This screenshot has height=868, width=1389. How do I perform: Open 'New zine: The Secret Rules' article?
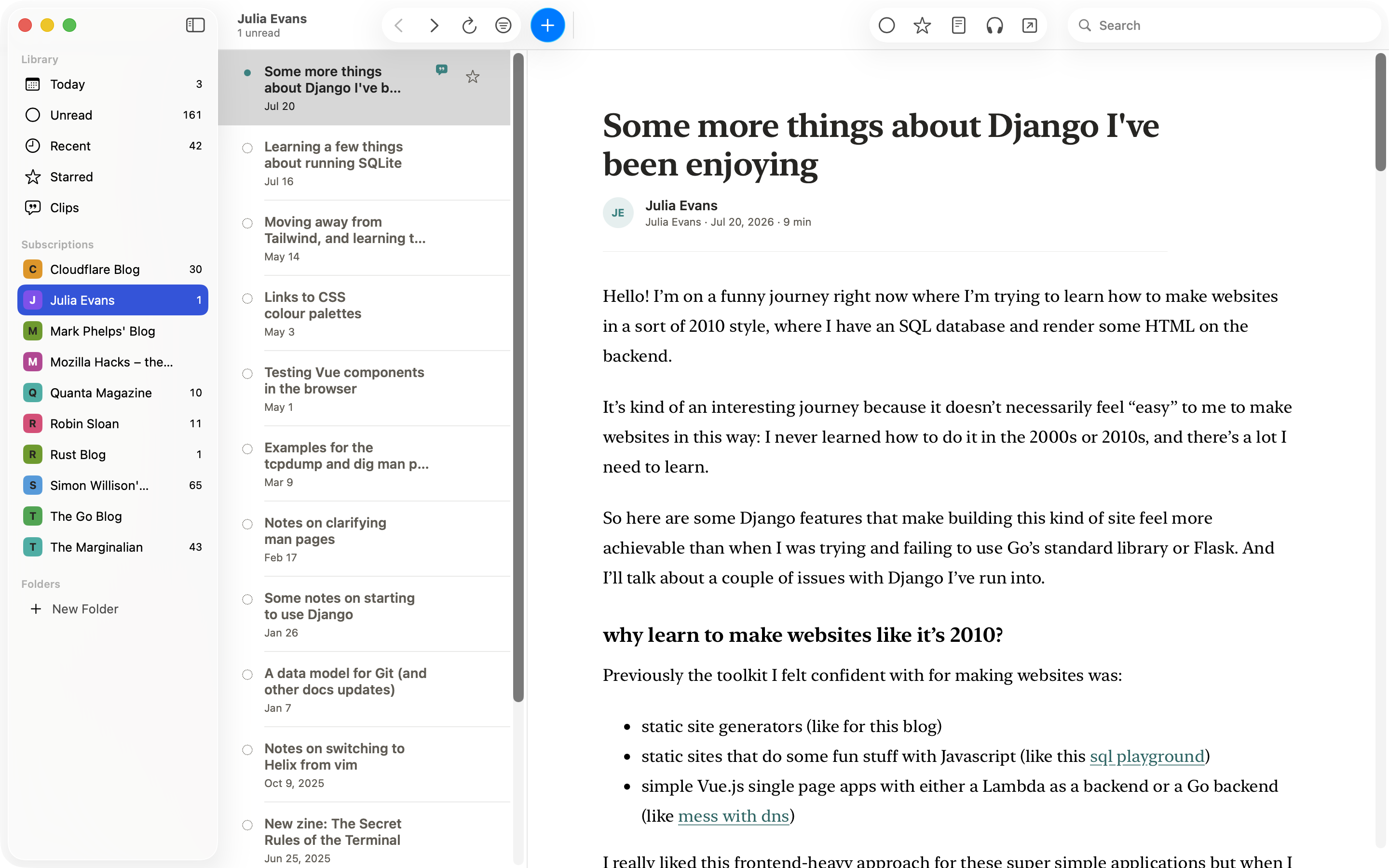364,835
